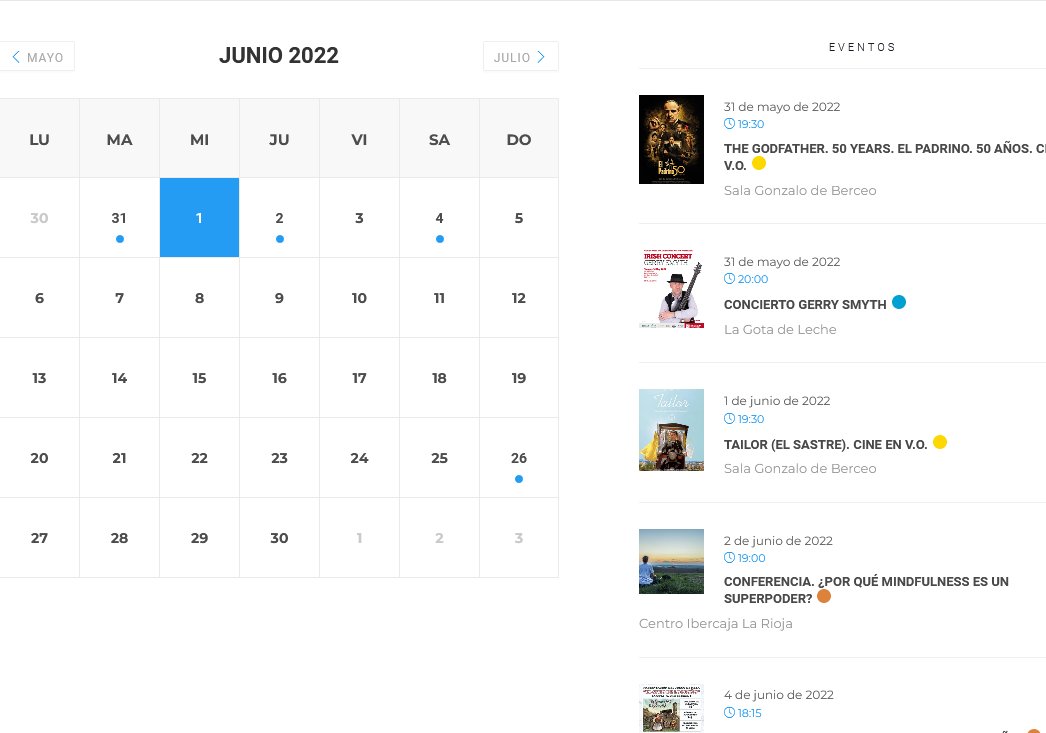The height and width of the screenshot is (733, 1046).
Task: Select June 24 in the calendar
Action: 360,458
